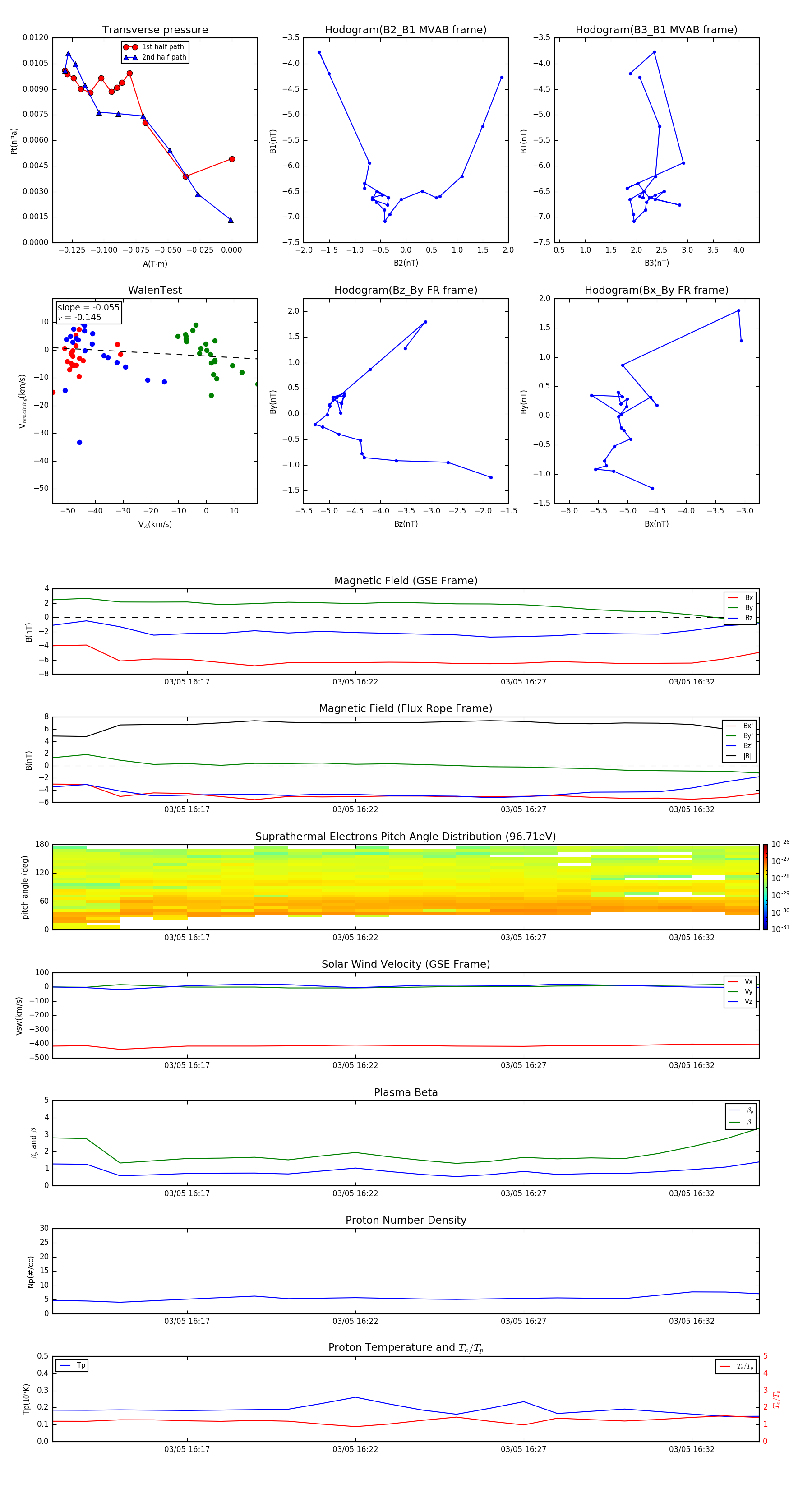Click the red Te/Tp legend entry
The width and height of the screenshot is (812, 1489).
coord(737,1366)
